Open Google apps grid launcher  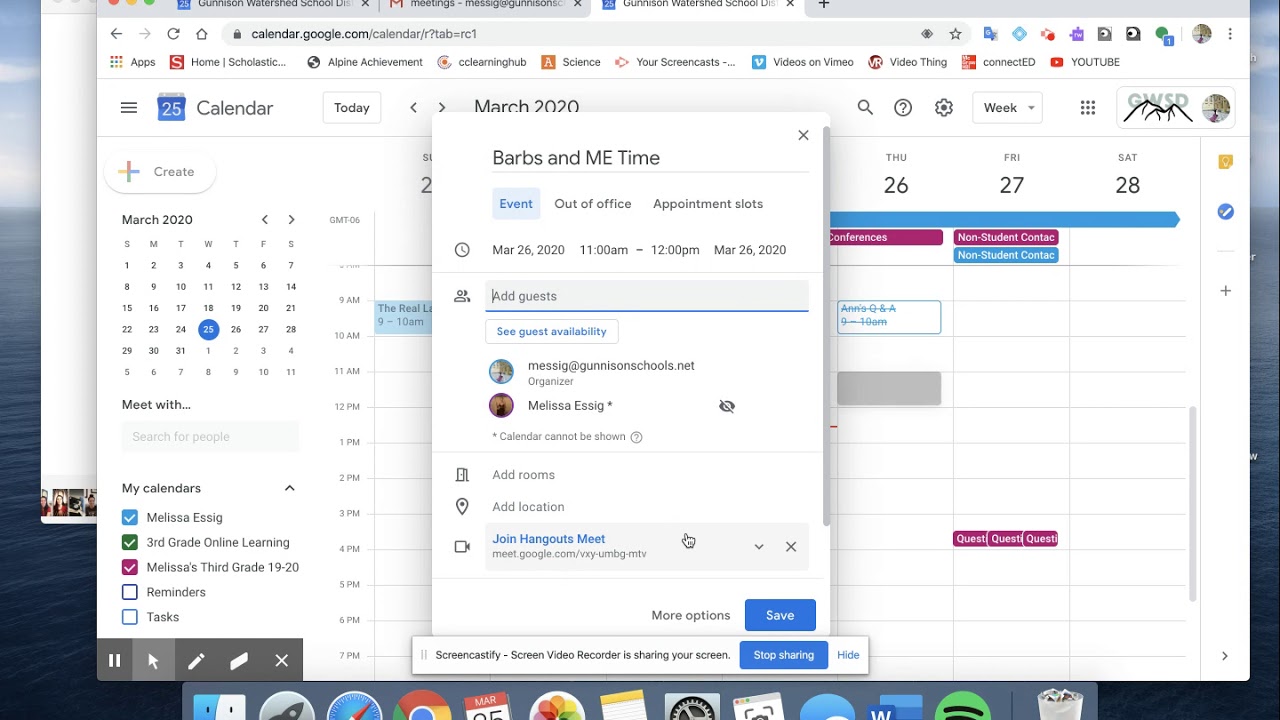pos(1088,108)
